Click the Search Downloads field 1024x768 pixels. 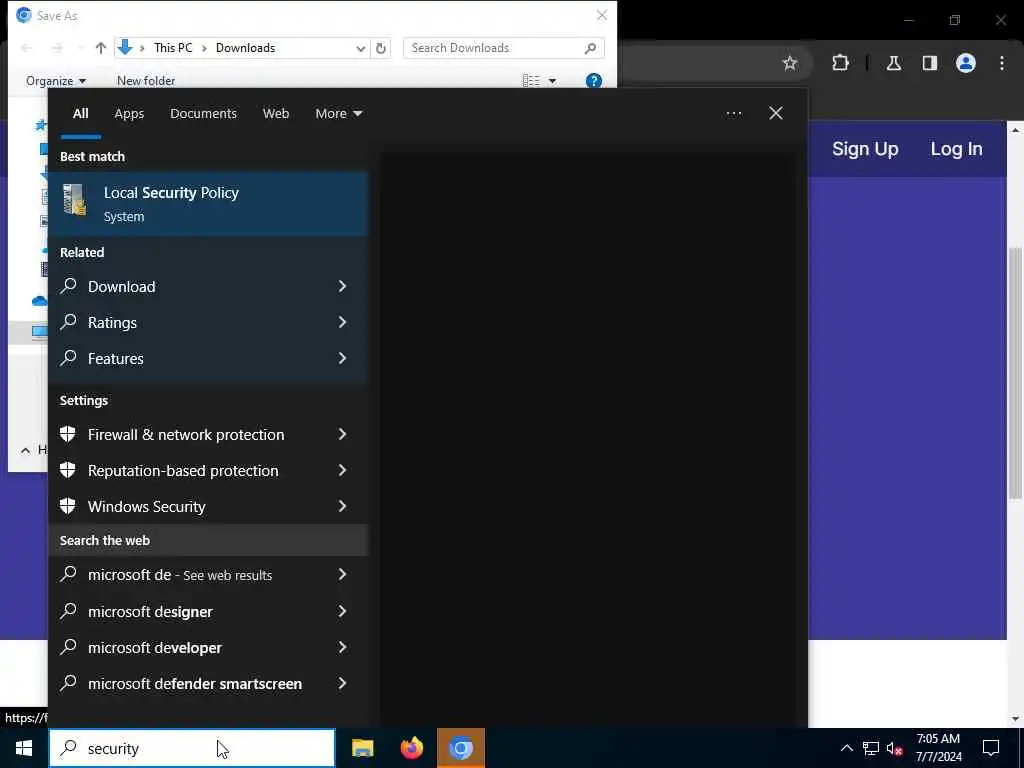click(x=504, y=48)
